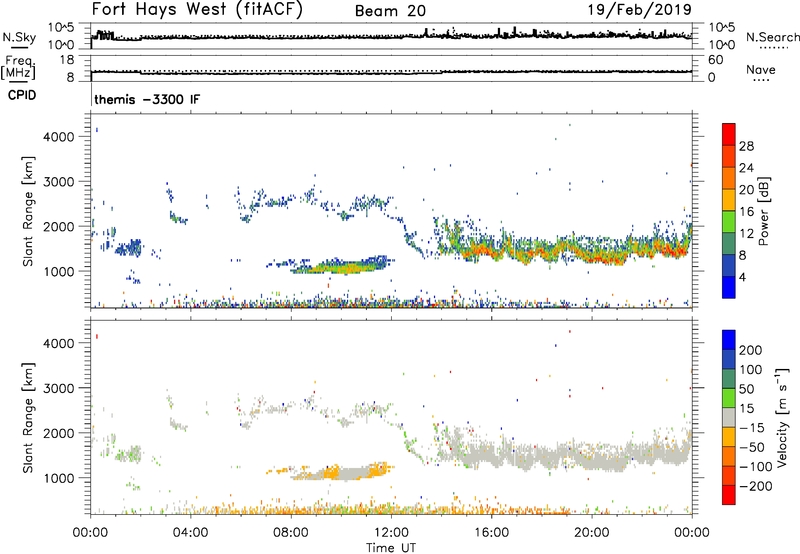Click the "24" power colorbar label

(x=746, y=168)
